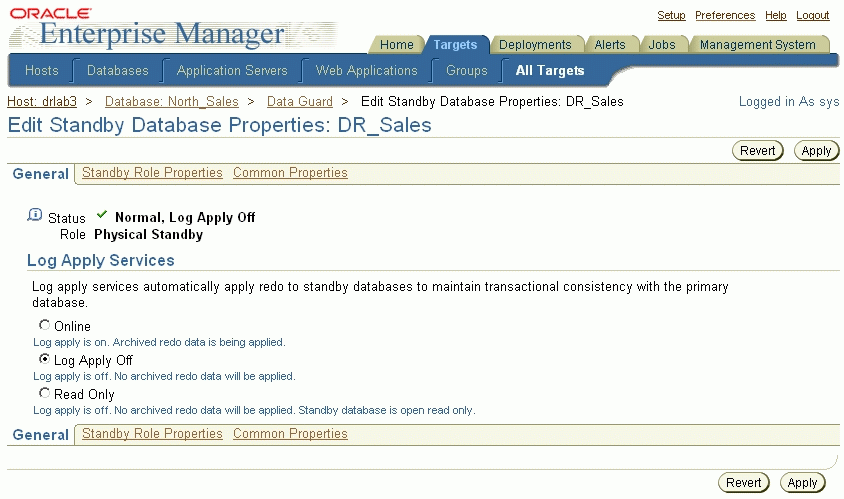Click the 'Logged in As sys' text
The height and width of the screenshot is (499, 844).
click(789, 102)
